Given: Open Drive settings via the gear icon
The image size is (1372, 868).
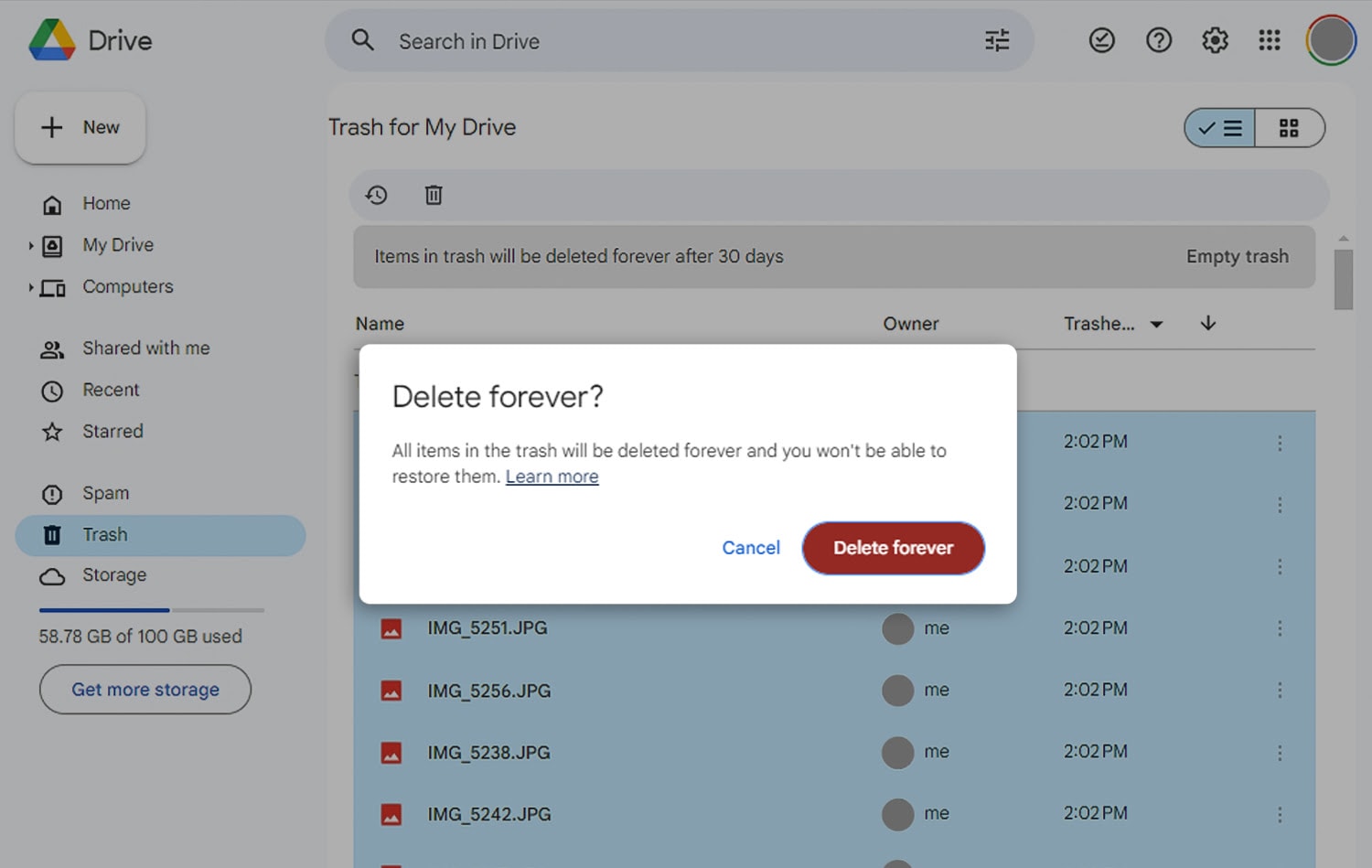Looking at the screenshot, I should pyautogui.click(x=1214, y=40).
